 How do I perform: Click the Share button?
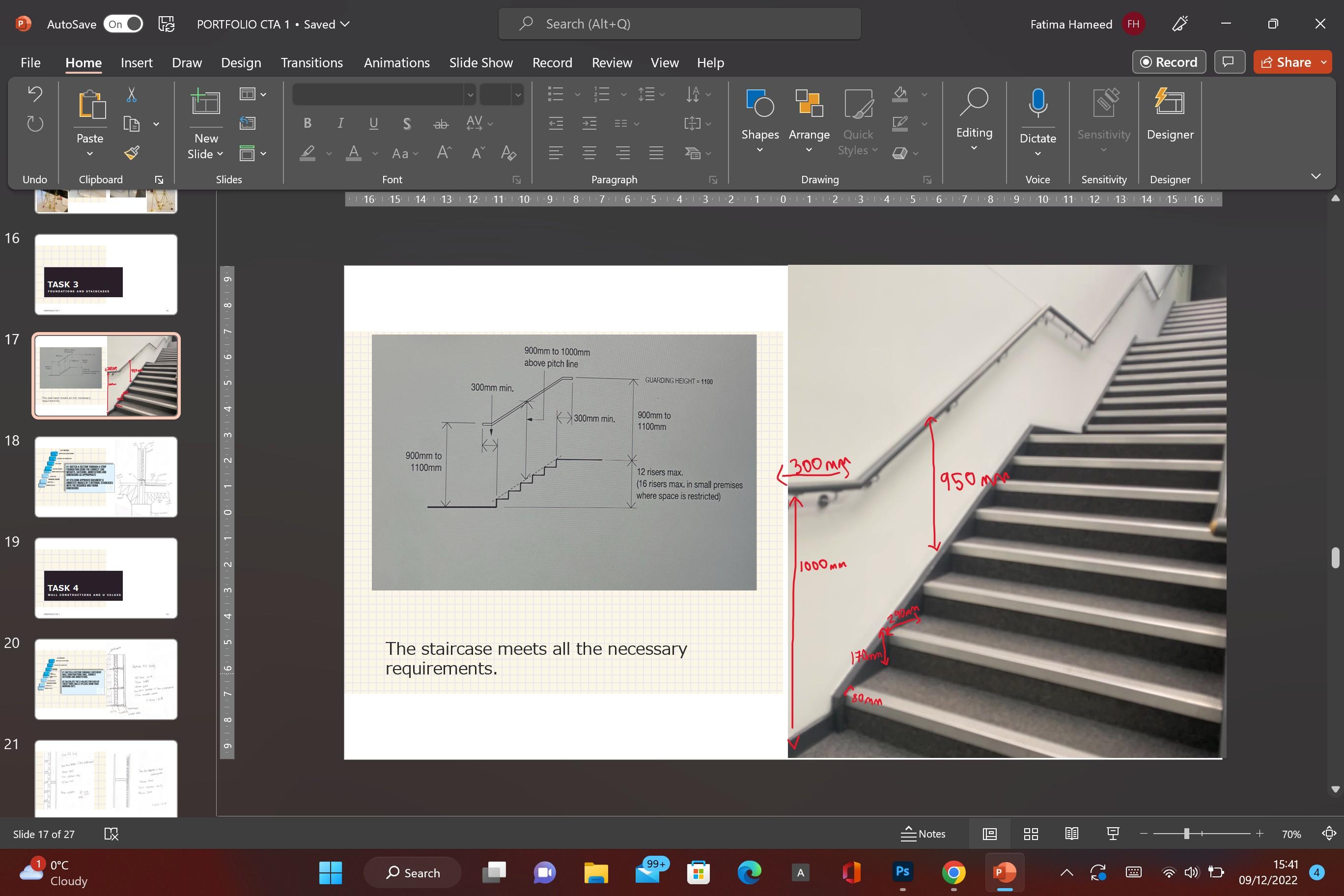tap(1286, 62)
